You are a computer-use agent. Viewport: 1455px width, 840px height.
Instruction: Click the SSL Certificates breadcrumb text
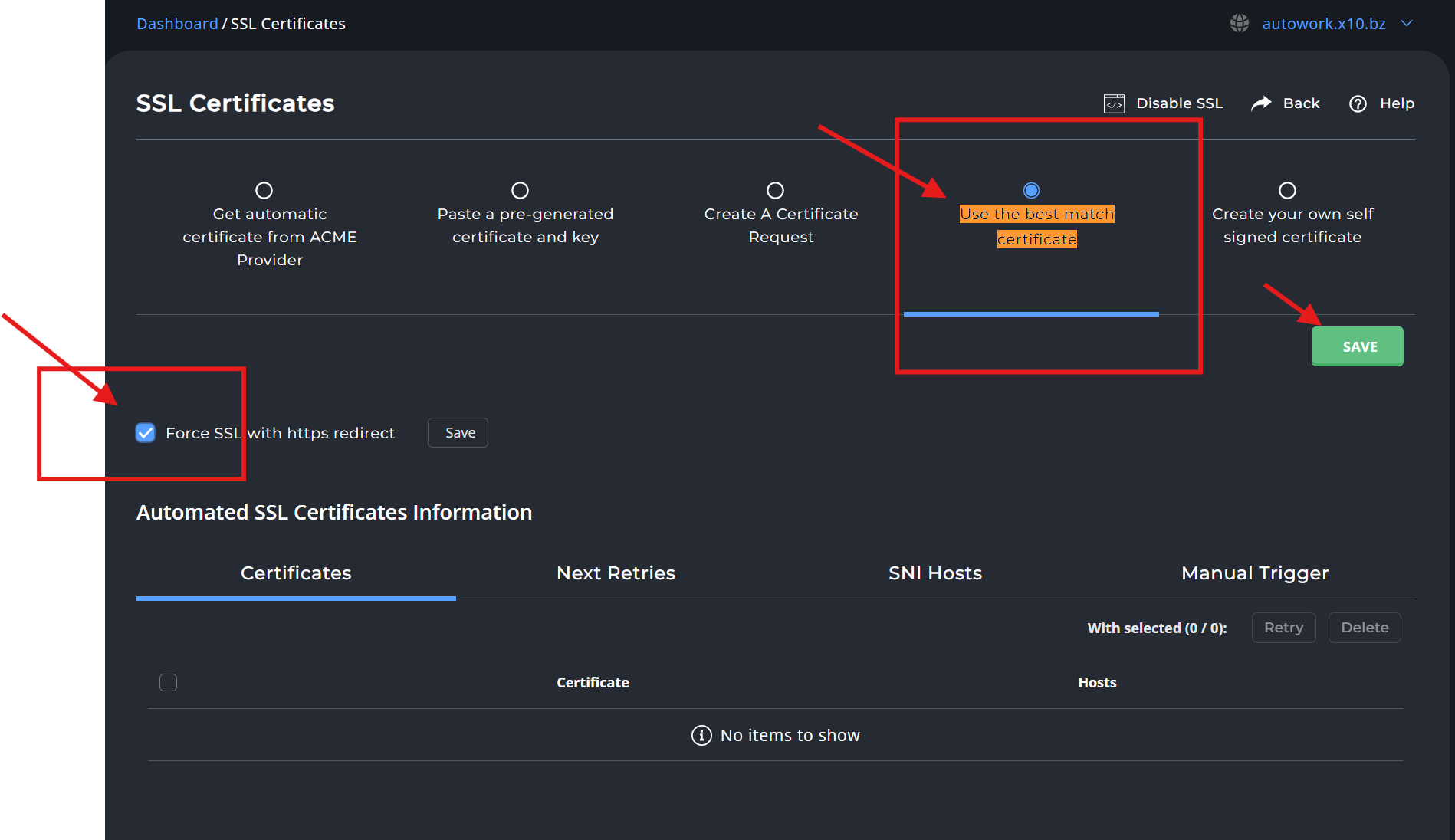(288, 24)
